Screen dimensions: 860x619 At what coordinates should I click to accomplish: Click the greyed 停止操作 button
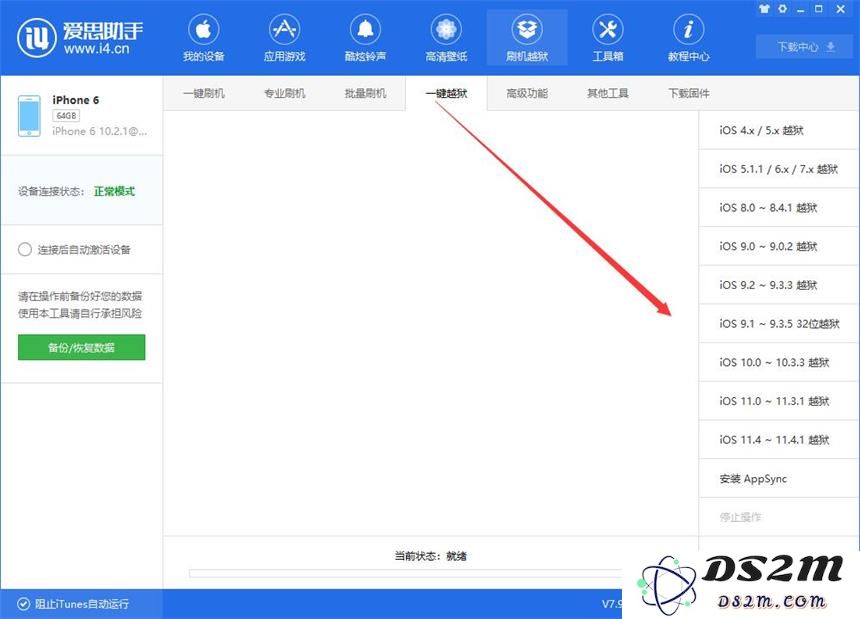779,517
